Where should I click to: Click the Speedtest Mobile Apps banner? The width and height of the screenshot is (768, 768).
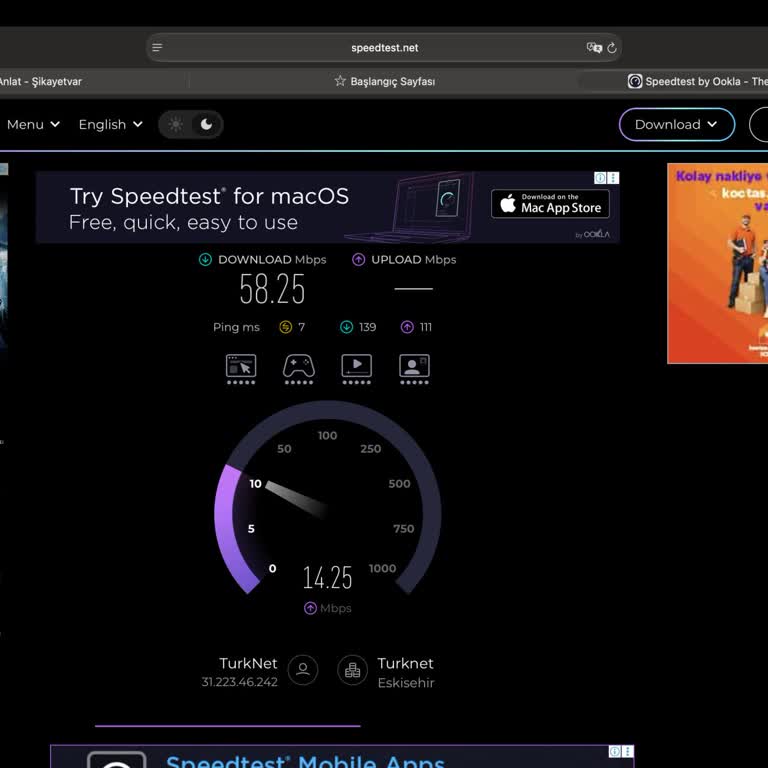342,756
